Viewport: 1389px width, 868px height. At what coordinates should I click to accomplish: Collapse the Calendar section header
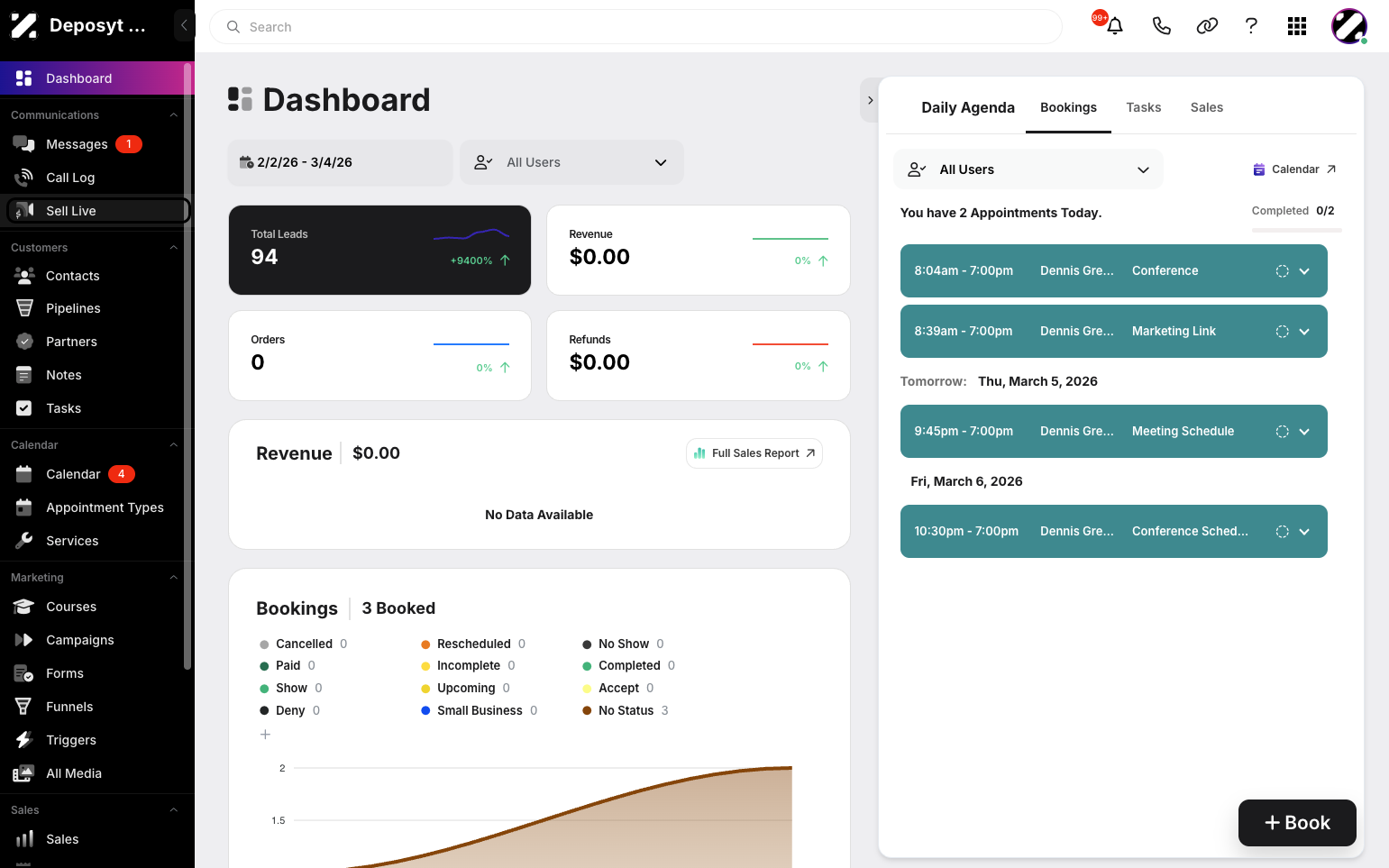(173, 445)
